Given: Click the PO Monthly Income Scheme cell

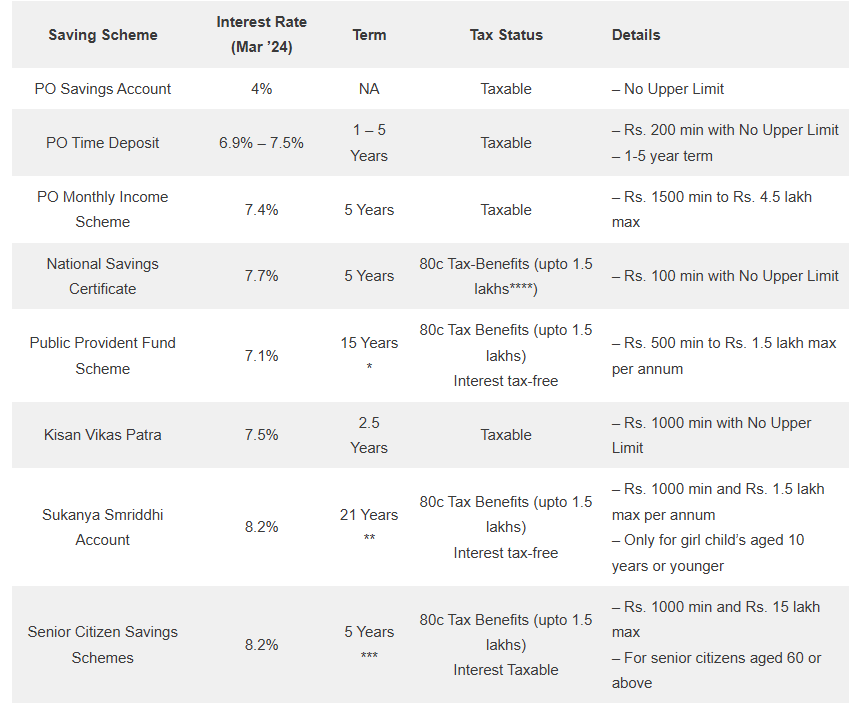Looking at the screenshot, I should 103,210.
